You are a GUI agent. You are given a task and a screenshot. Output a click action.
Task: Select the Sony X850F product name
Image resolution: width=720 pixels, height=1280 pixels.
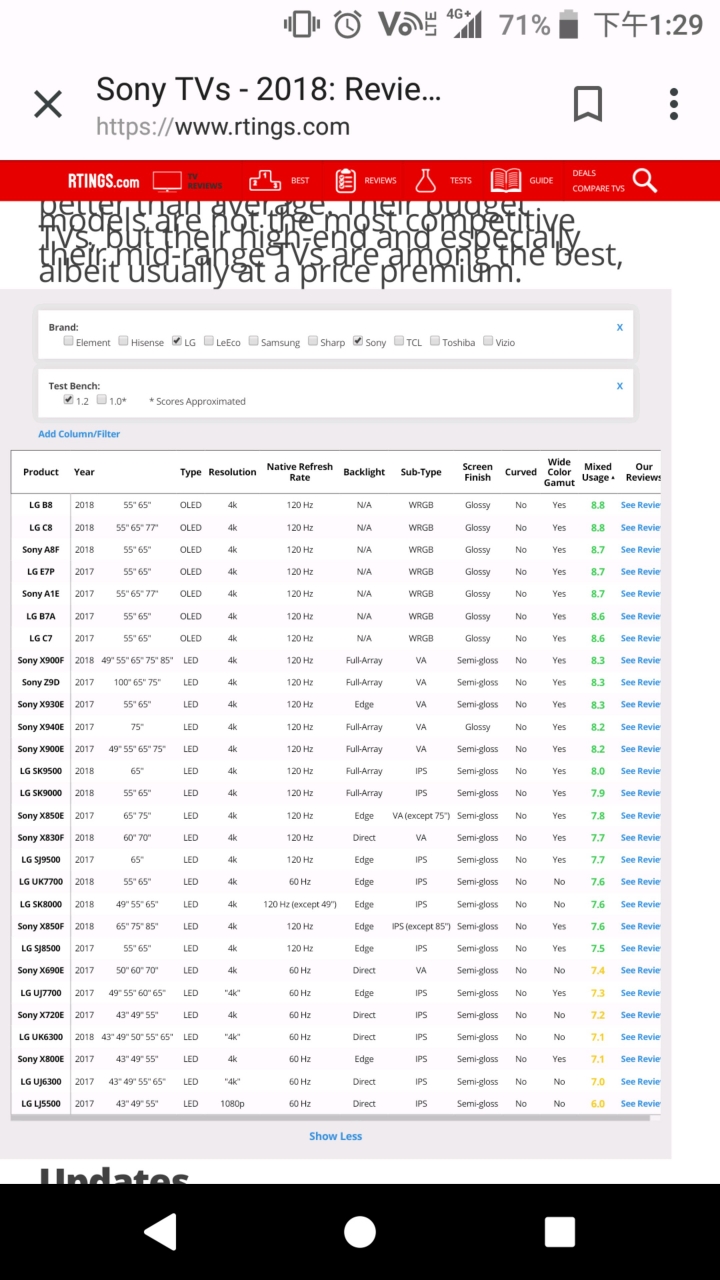(x=41, y=926)
